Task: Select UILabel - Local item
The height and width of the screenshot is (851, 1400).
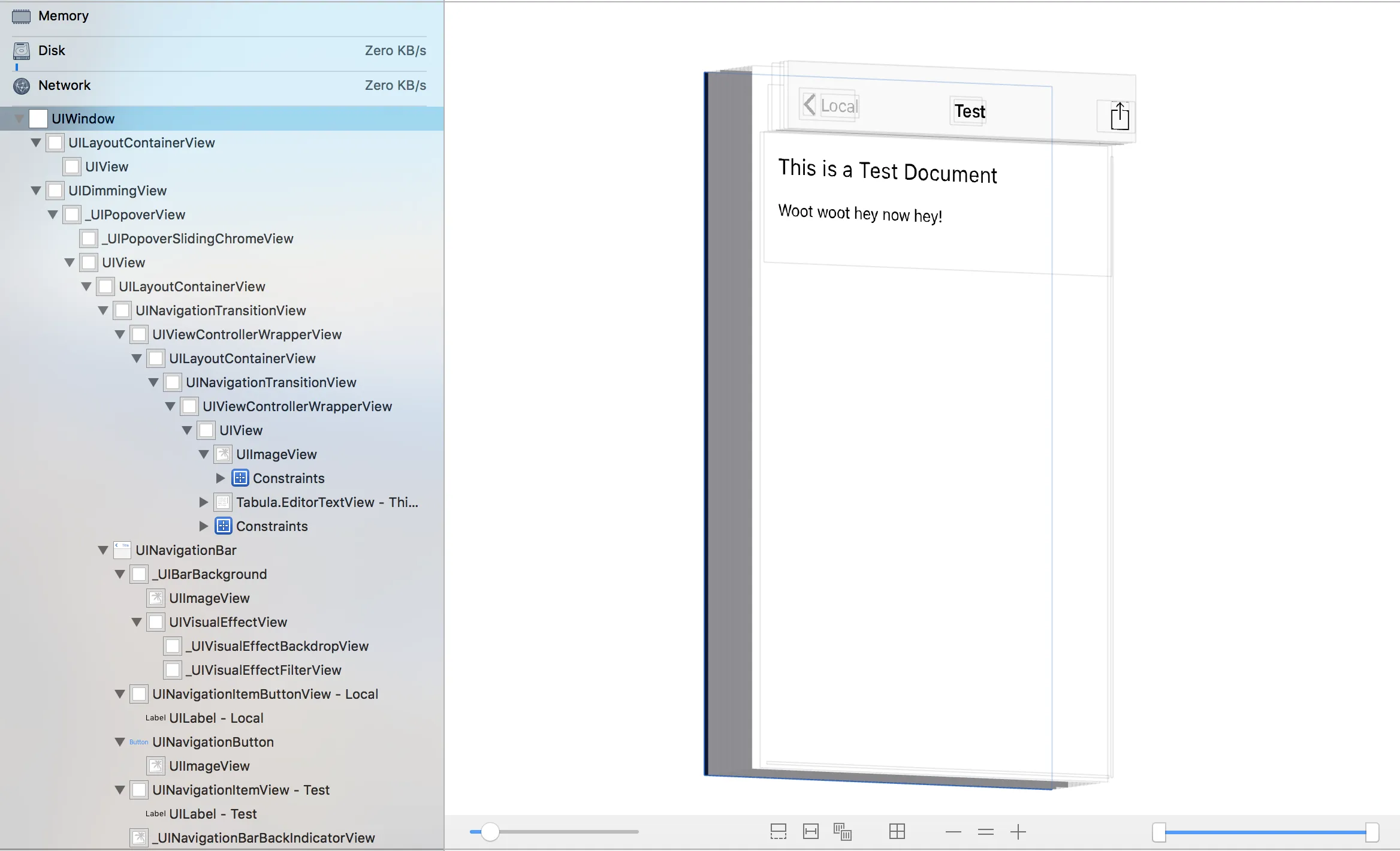Action: [216, 718]
